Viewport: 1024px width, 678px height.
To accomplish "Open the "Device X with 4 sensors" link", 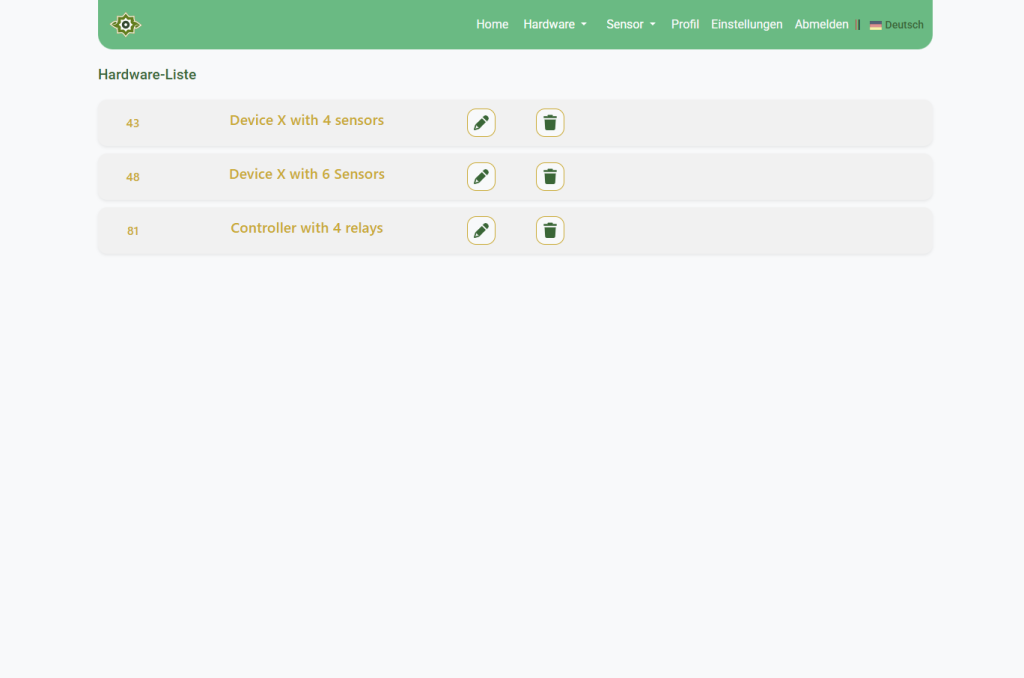I will click(306, 120).
